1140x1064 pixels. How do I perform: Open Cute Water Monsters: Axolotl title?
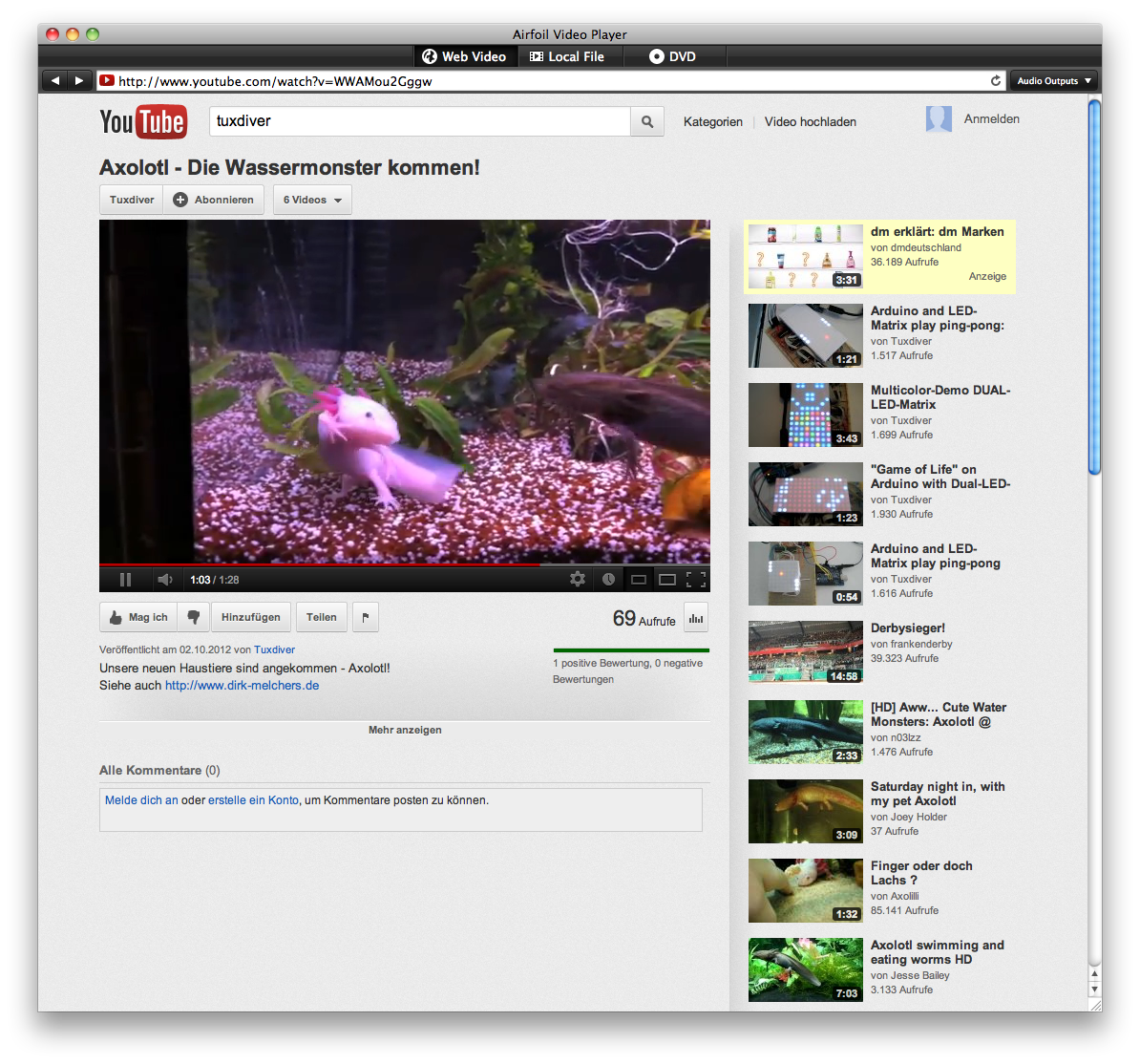939,714
